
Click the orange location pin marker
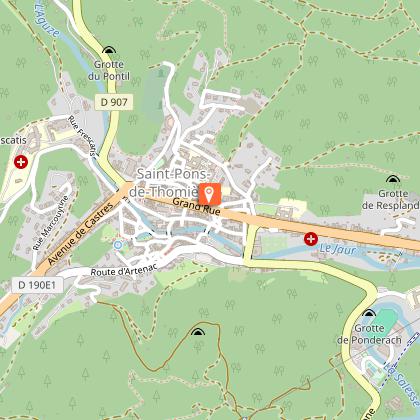click(x=210, y=194)
